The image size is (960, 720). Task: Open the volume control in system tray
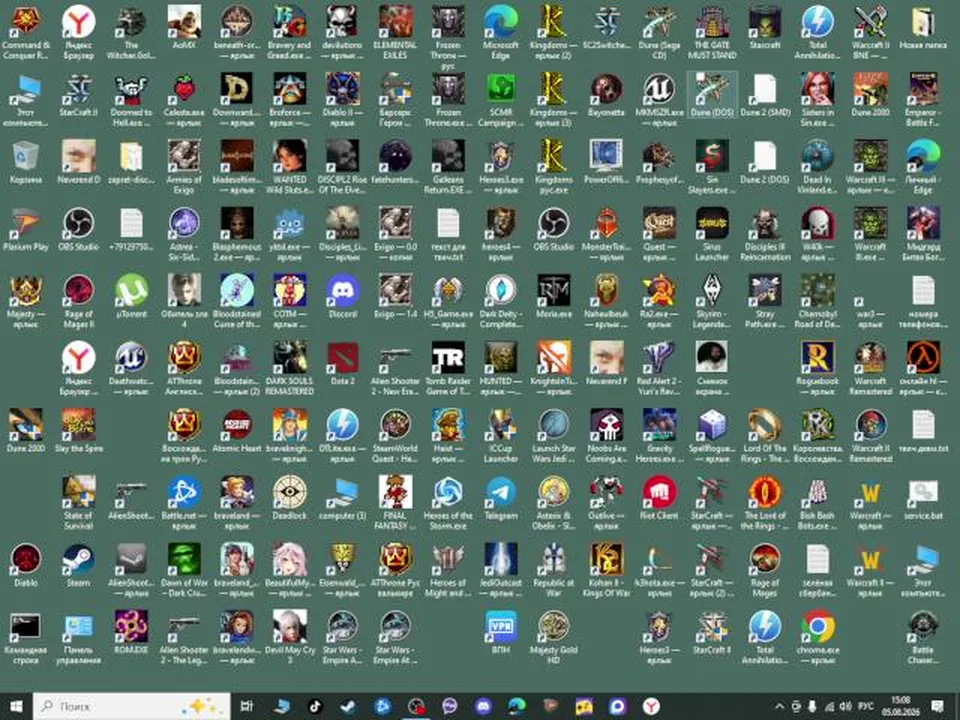pos(846,707)
